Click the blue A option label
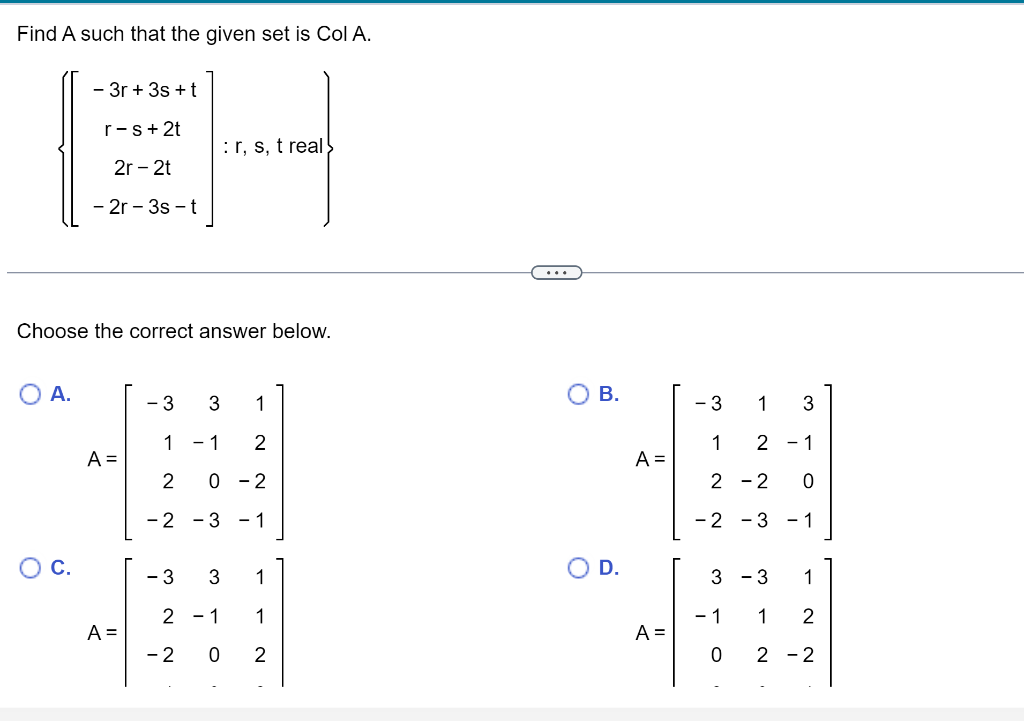Image resolution: width=1024 pixels, height=721 pixels. coord(59,394)
